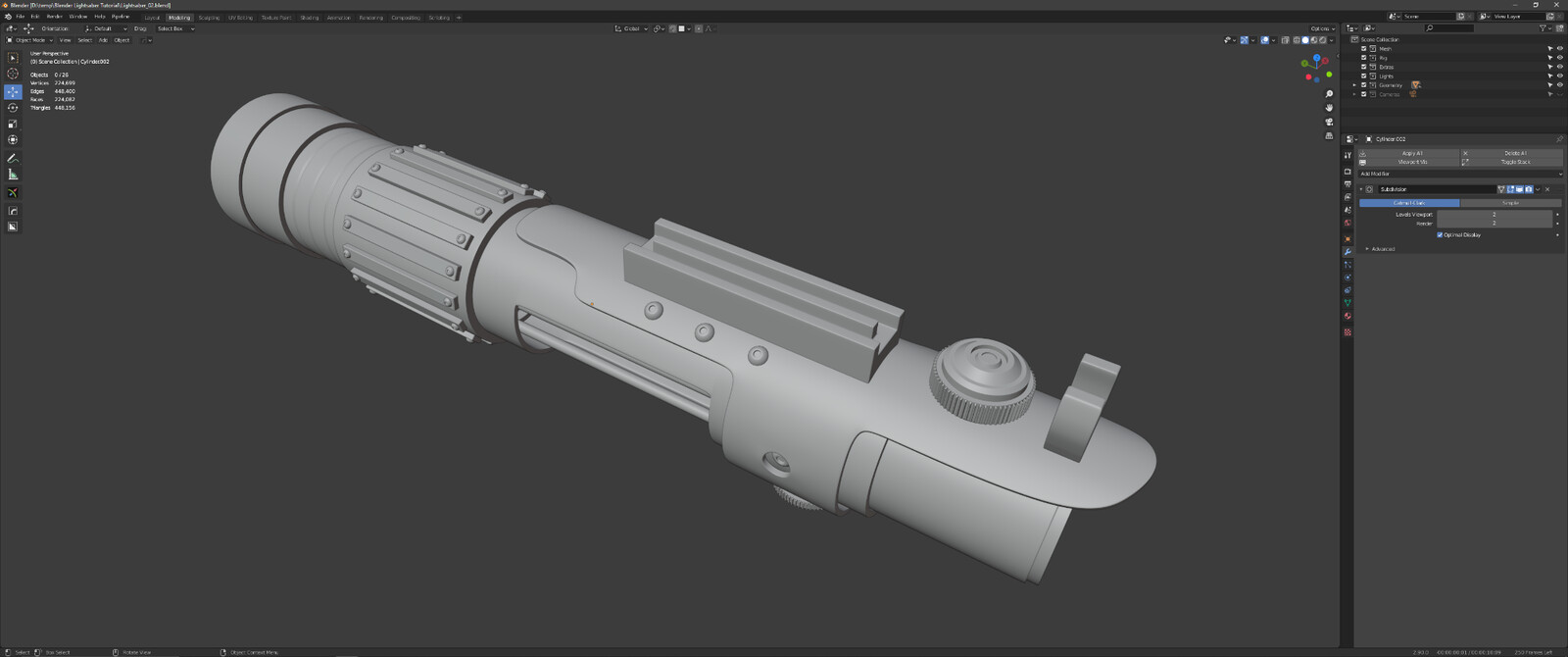Open the Modifiers wrench tab
The image size is (1568, 657).
click(x=1347, y=252)
